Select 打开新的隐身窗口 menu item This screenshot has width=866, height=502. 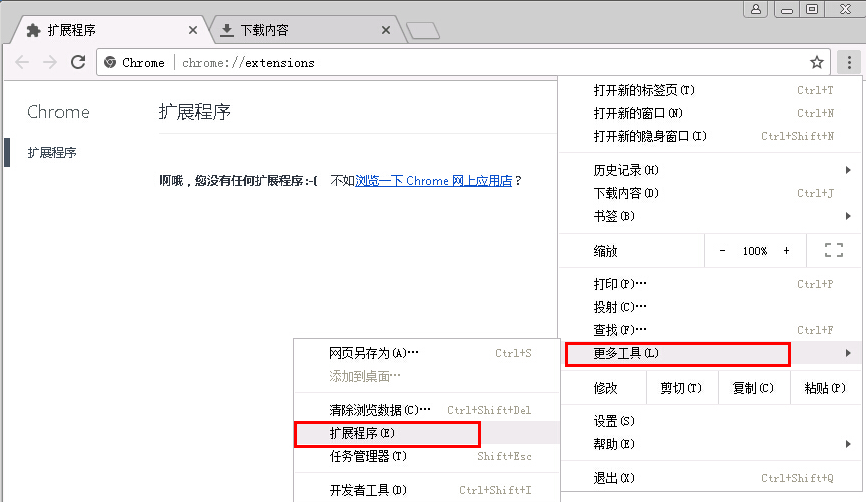coord(710,136)
